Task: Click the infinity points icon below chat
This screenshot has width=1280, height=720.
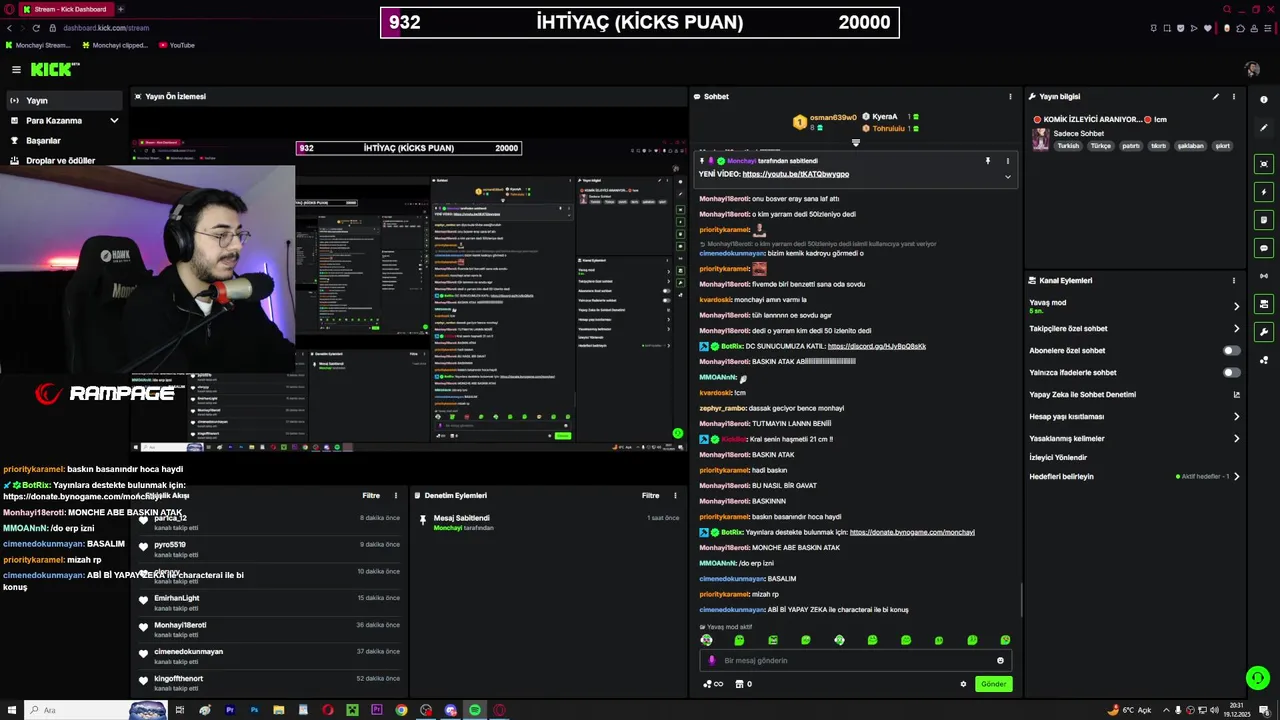Action: [713, 684]
